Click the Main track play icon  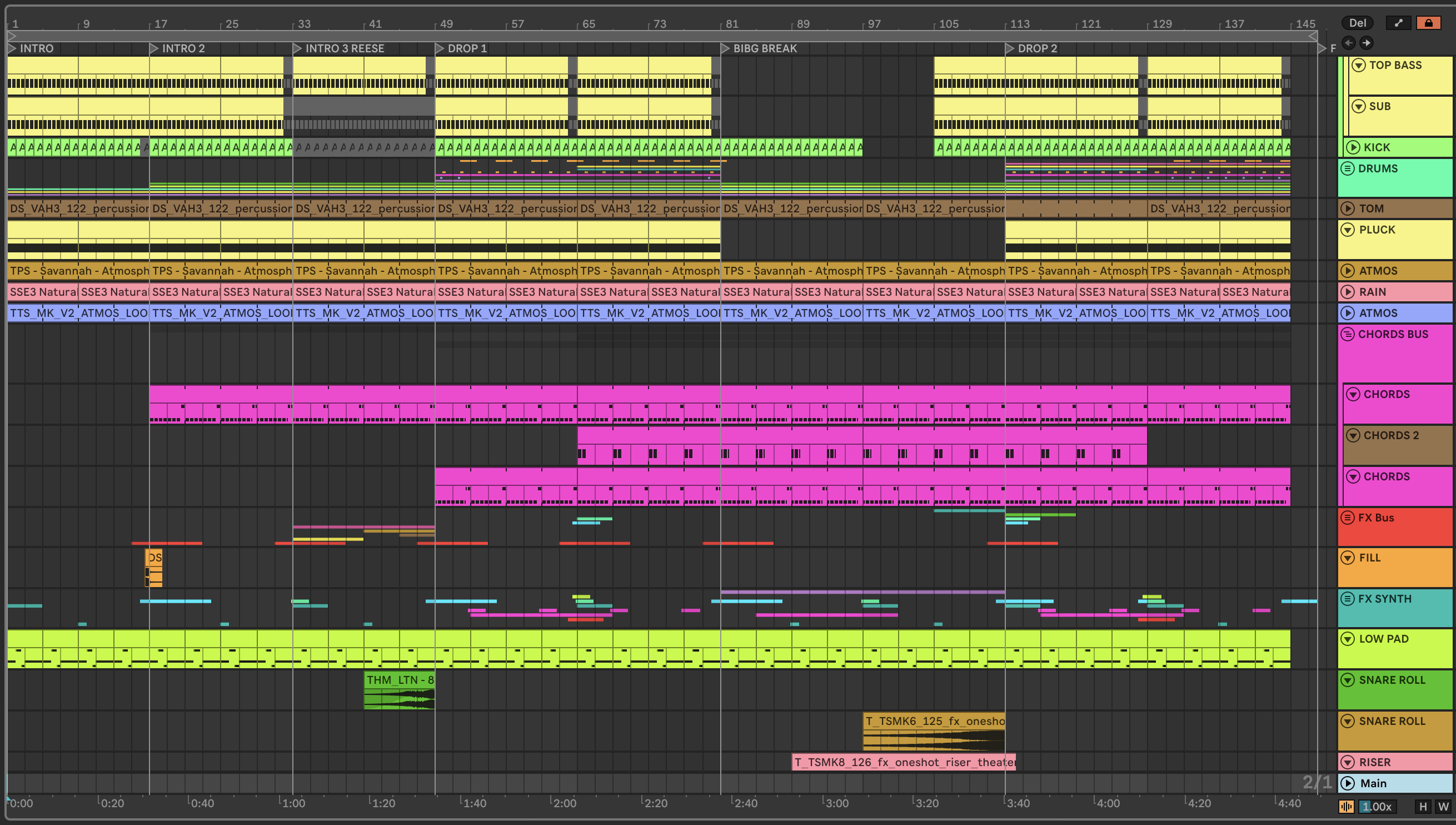(x=1348, y=783)
